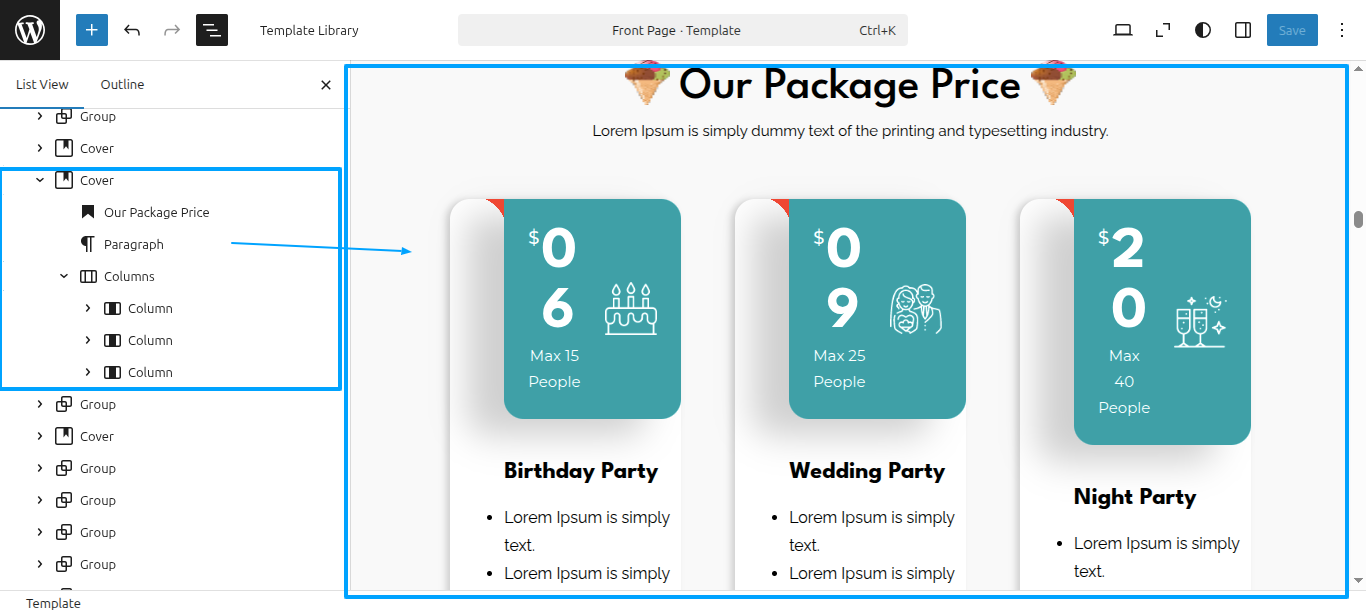Click the WordPress logo icon
Image resolution: width=1366 pixels, height=615 pixels.
tap(30, 30)
